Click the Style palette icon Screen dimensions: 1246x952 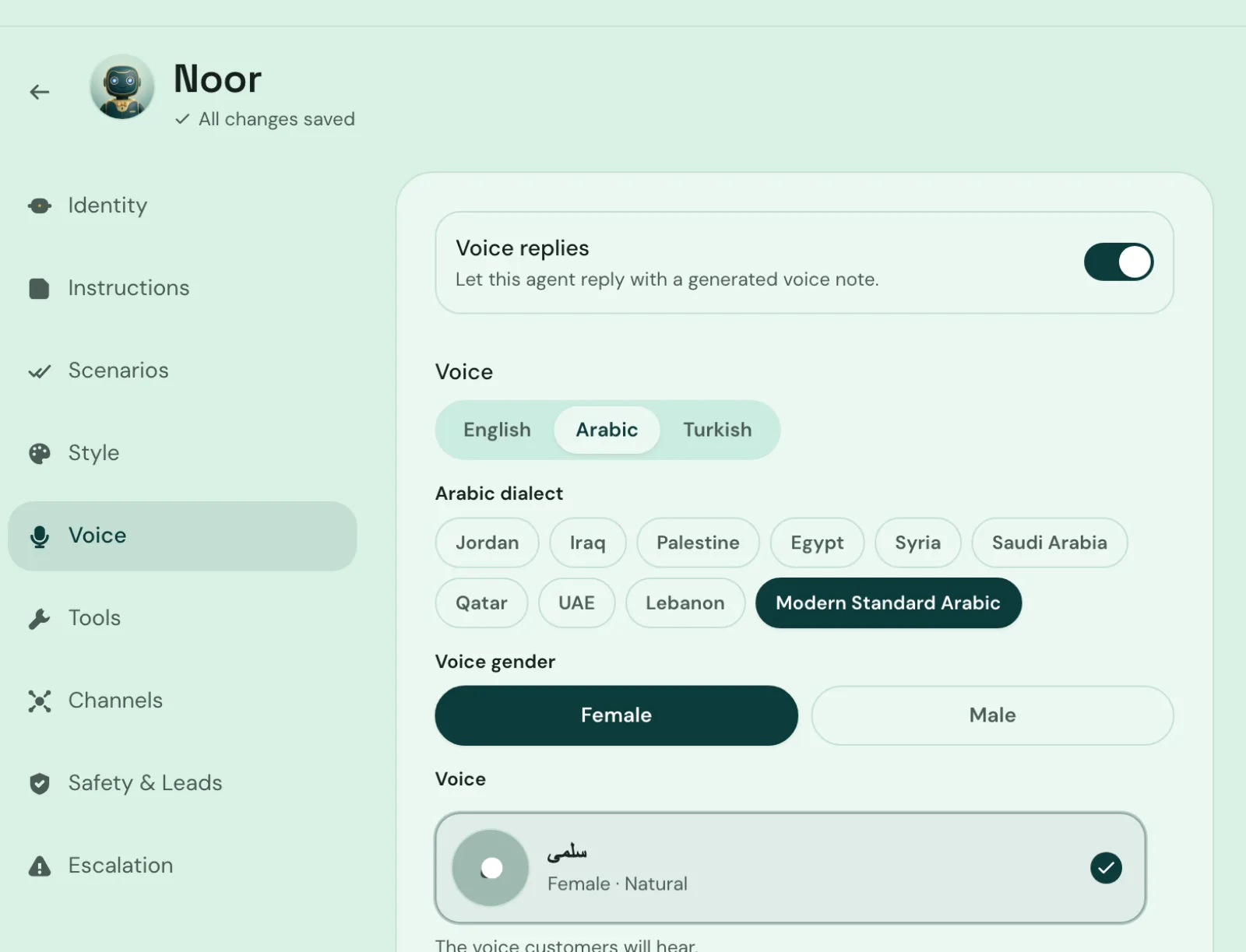click(40, 454)
